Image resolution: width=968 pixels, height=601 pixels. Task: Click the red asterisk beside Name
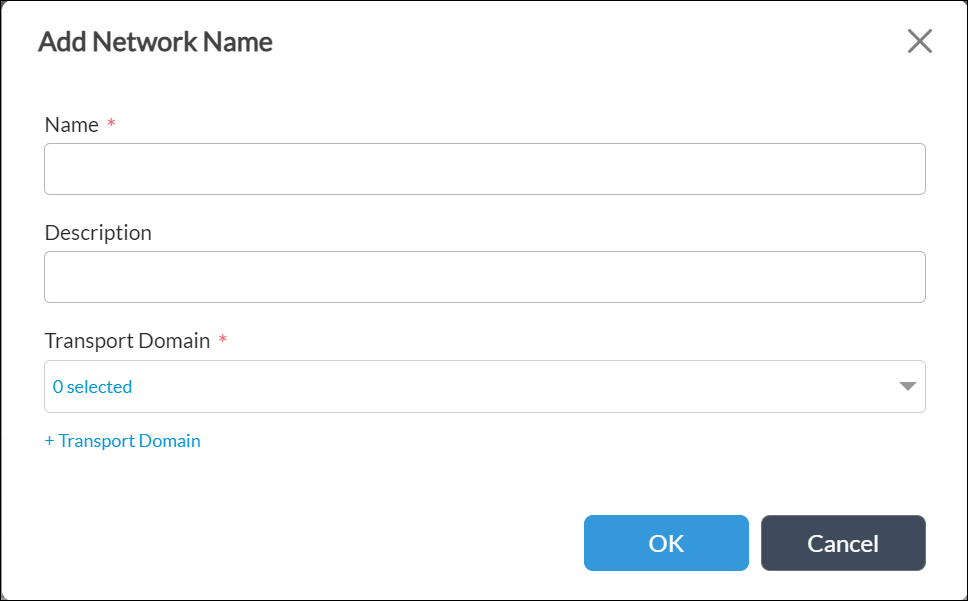click(x=110, y=124)
